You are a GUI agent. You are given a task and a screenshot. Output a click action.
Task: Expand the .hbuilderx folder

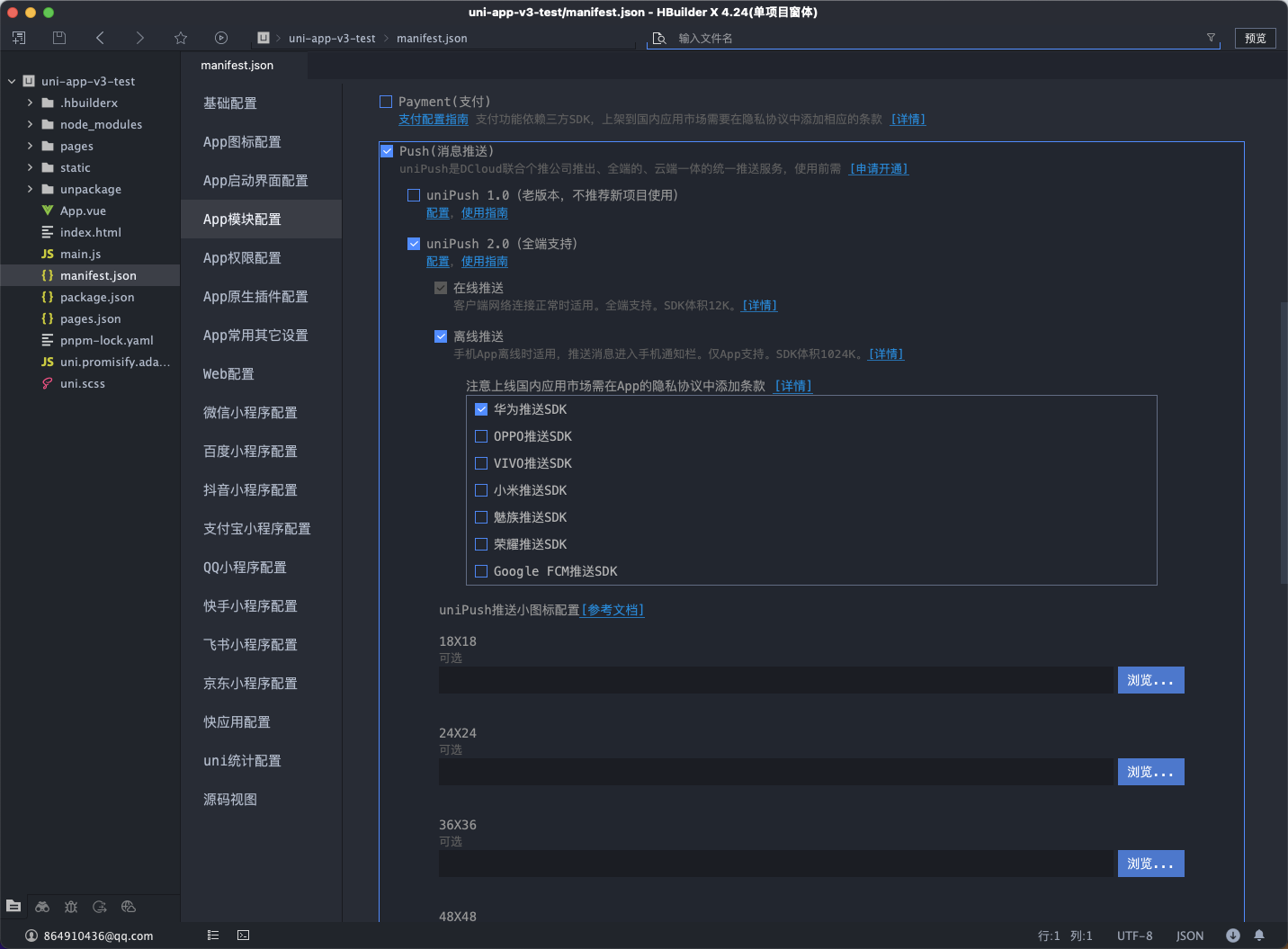30,103
